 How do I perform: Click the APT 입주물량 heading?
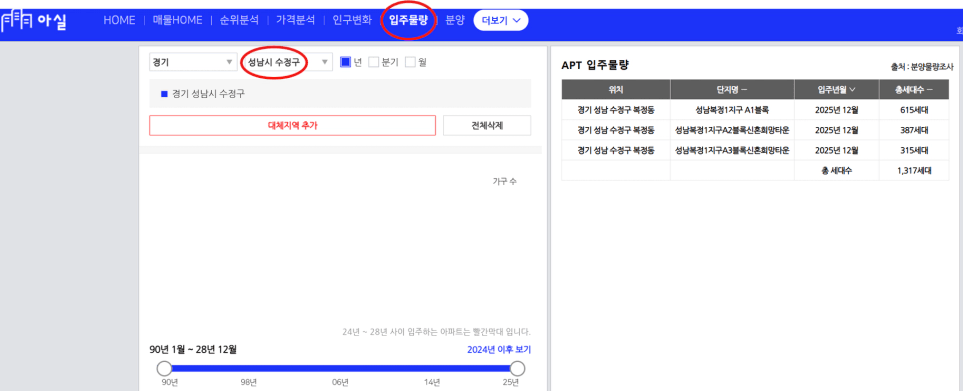(595, 65)
